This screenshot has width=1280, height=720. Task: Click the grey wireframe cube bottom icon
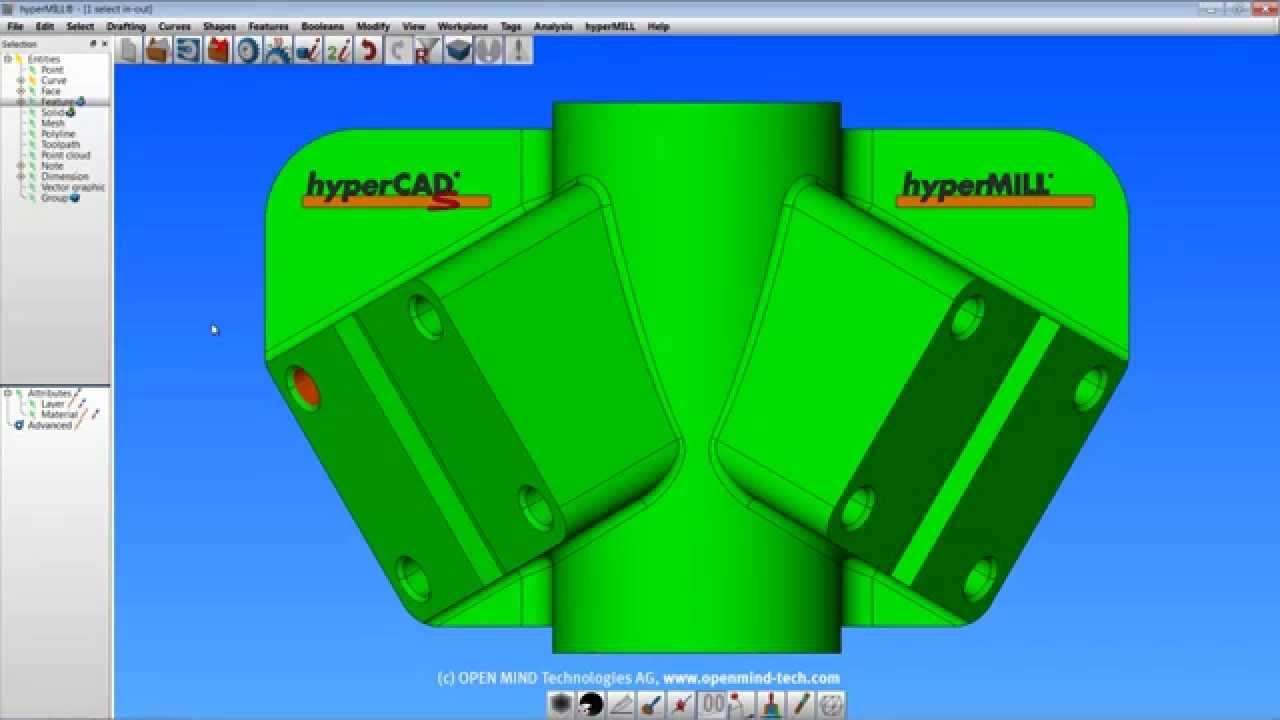tap(831, 704)
